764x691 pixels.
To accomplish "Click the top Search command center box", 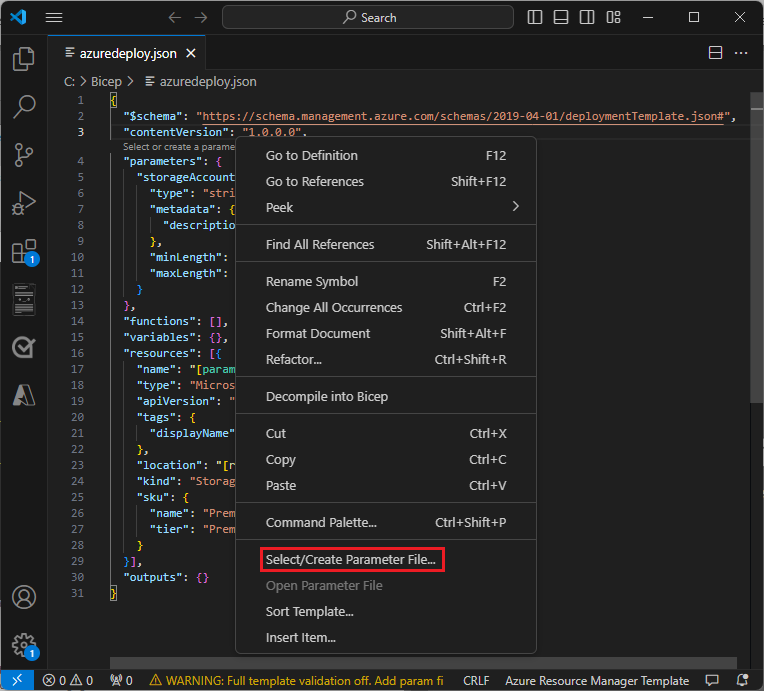I will [368, 18].
